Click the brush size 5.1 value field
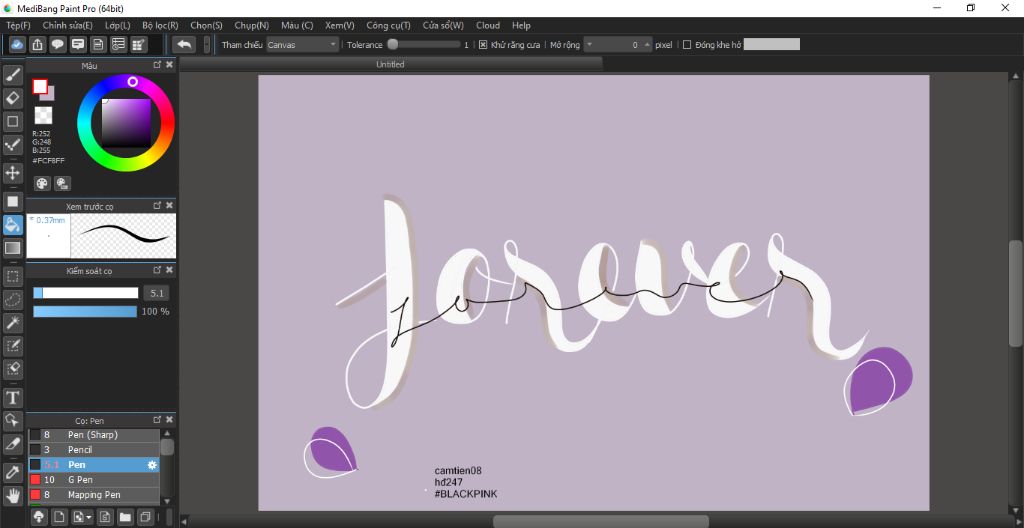Screen dimensions: 1024x528 157,293
